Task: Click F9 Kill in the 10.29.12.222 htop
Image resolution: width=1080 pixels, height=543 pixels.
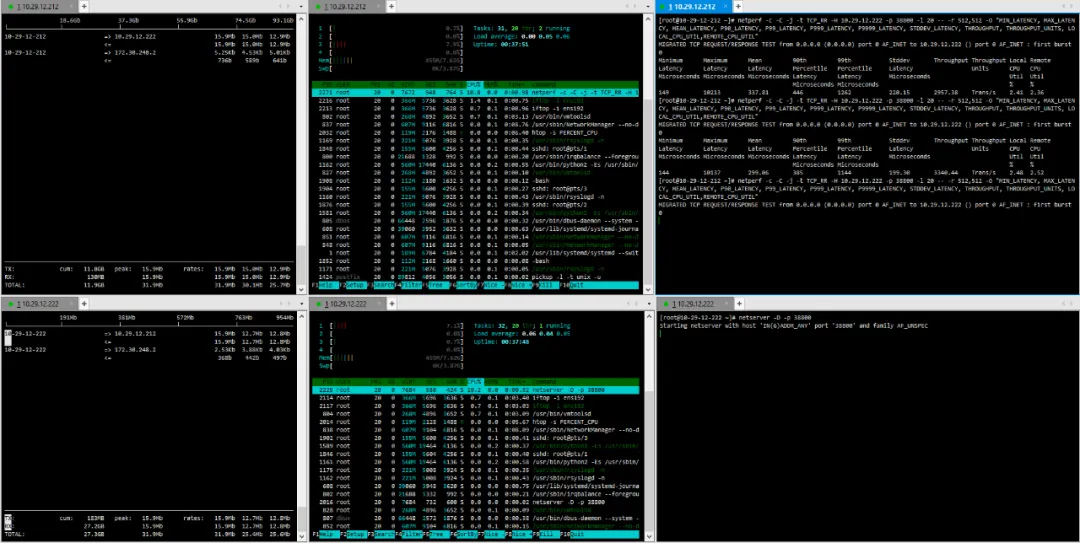Action: (x=546, y=534)
